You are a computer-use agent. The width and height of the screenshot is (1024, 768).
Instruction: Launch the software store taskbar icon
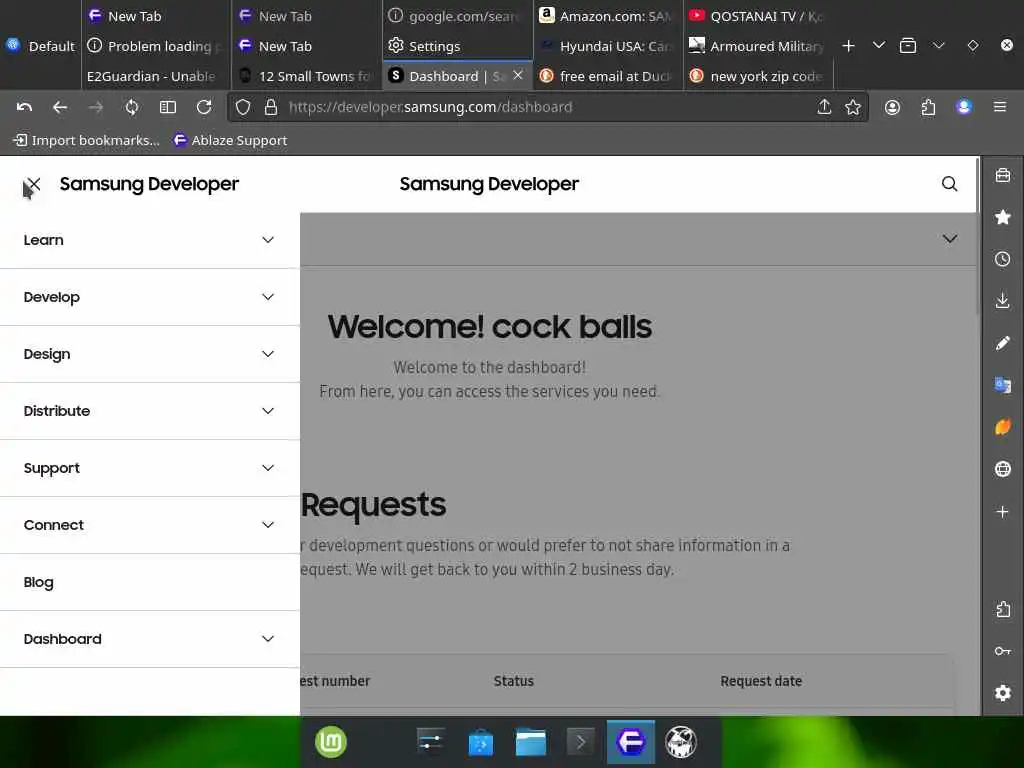point(481,743)
